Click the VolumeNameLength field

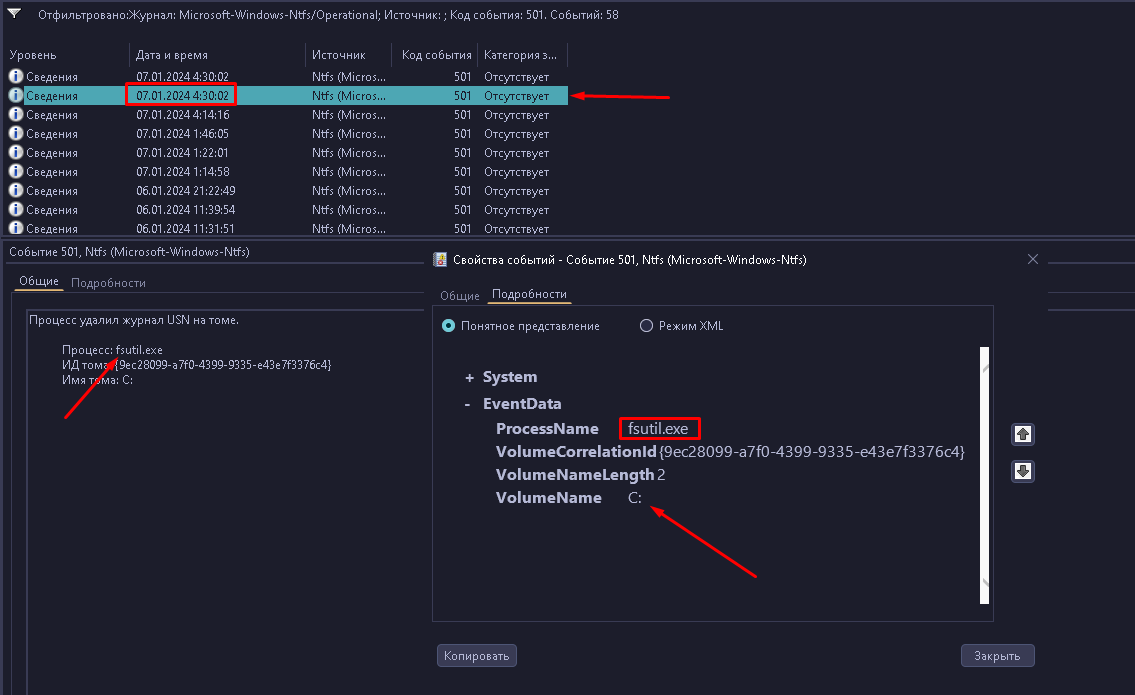581,475
